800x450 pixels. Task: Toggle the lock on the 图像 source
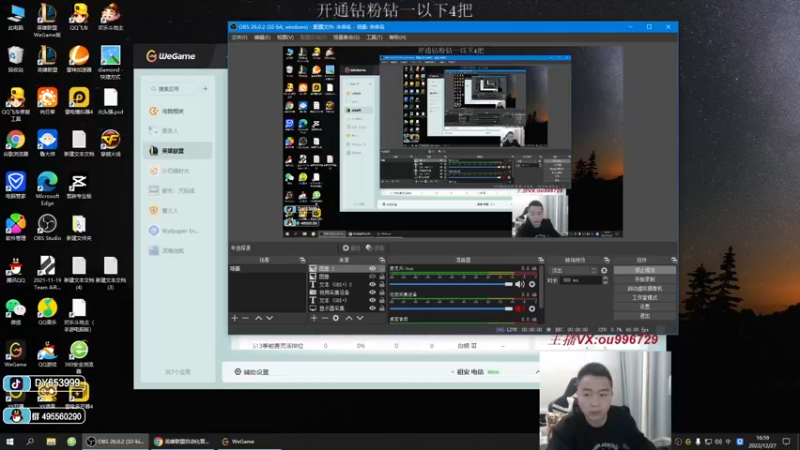point(382,277)
